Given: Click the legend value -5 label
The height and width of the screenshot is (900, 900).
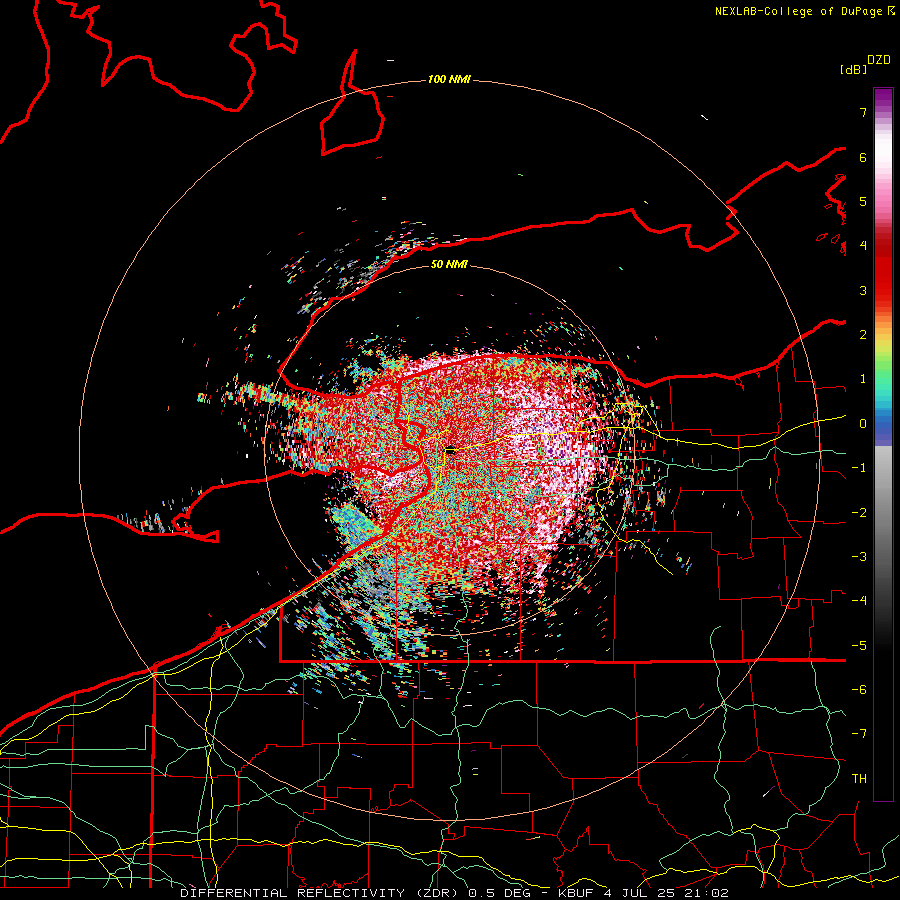Looking at the screenshot, I should click(859, 646).
